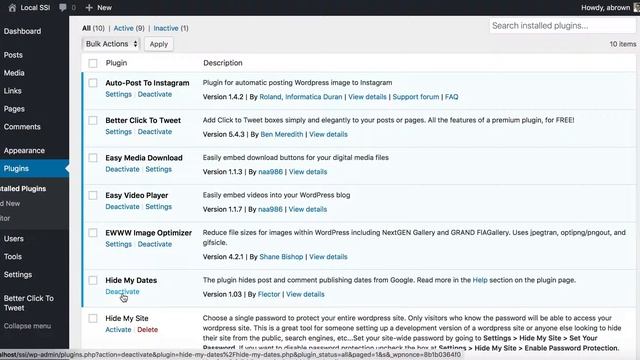Open Settings for Easy Video Player
The image size is (640, 360).
[159, 207]
